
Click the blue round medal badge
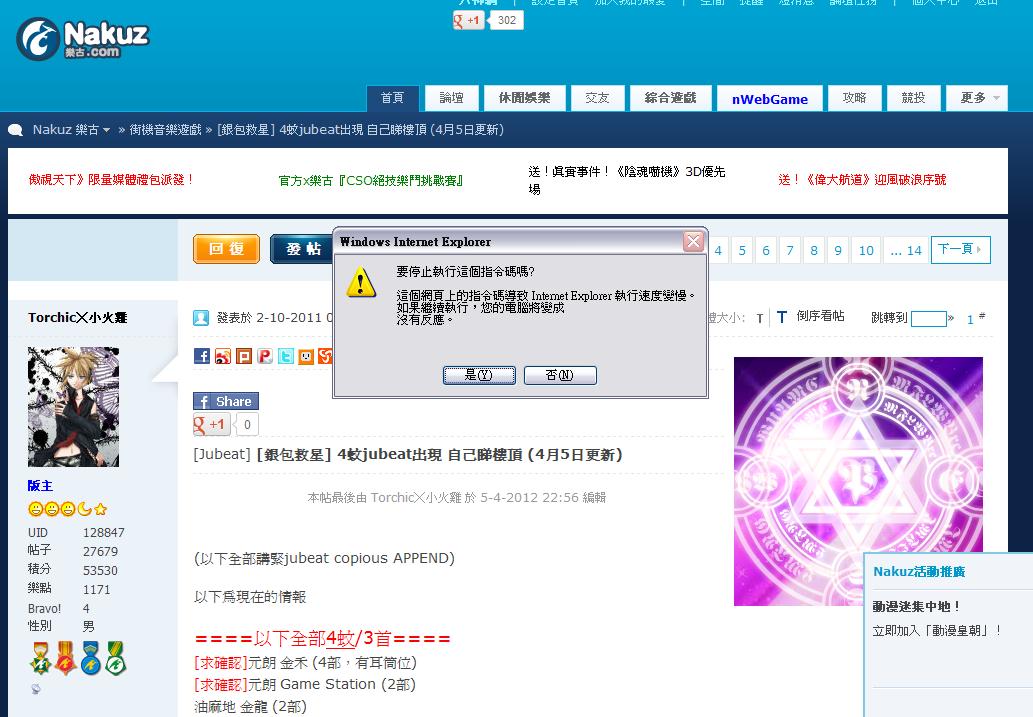pyautogui.click(x=91, y=658)
